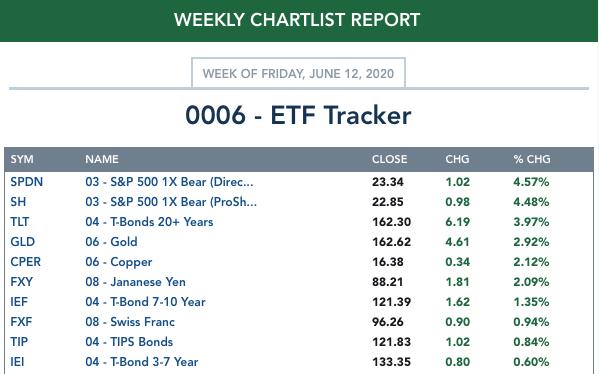Click the % CHG column header
This screenshot has height=374, width=599.
click(x=532, y=159)
